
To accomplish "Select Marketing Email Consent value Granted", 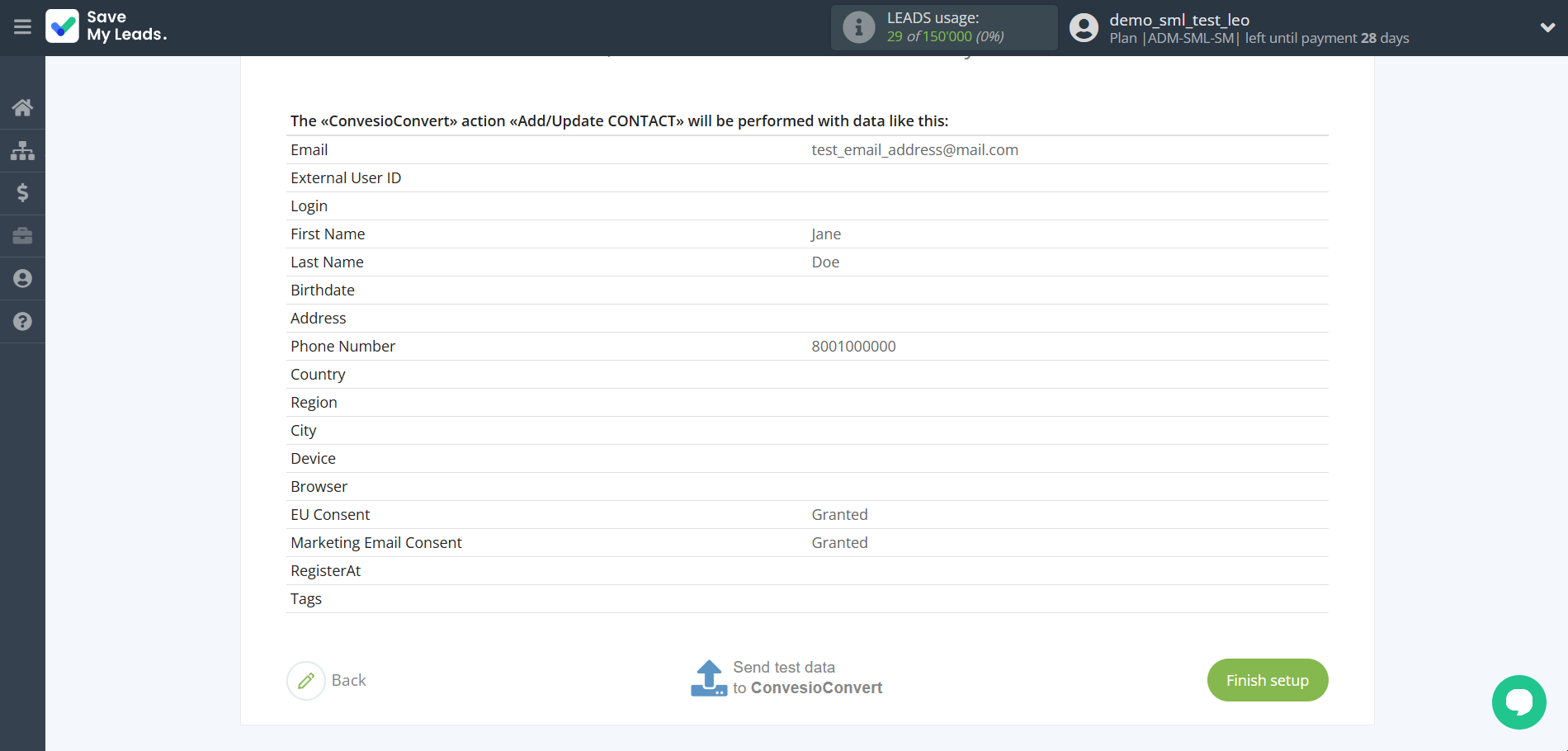I will tap(839, 543).
